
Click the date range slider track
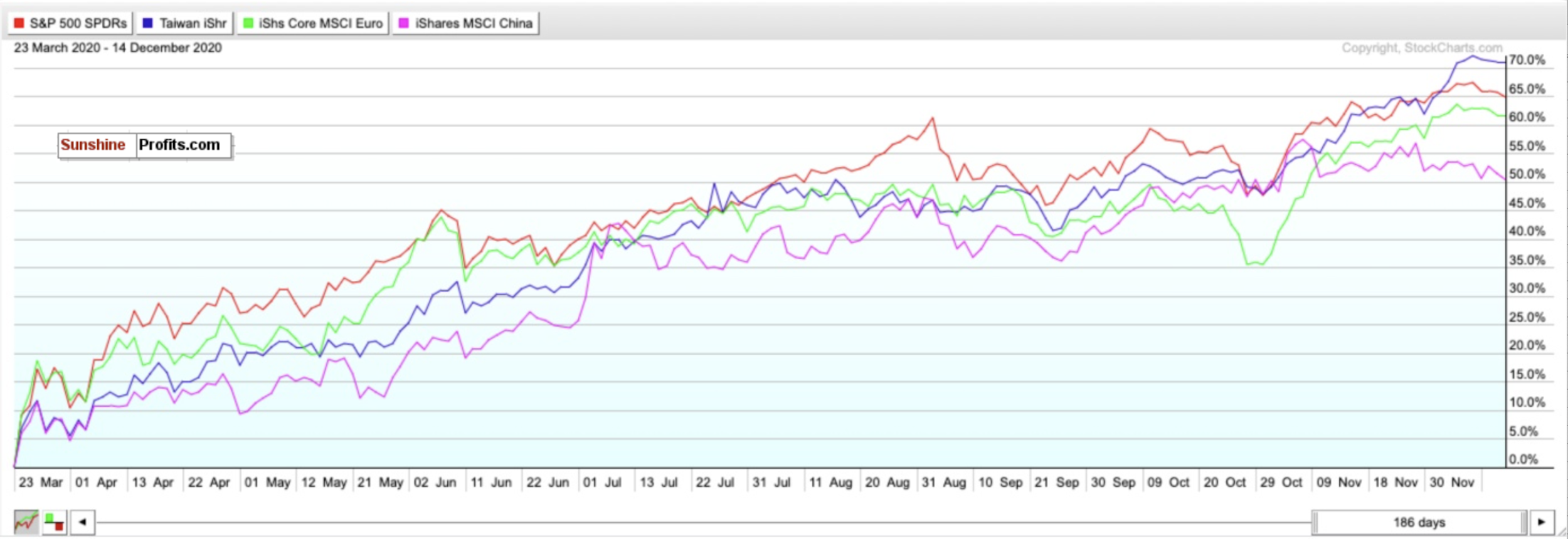[x=702, y=522]
